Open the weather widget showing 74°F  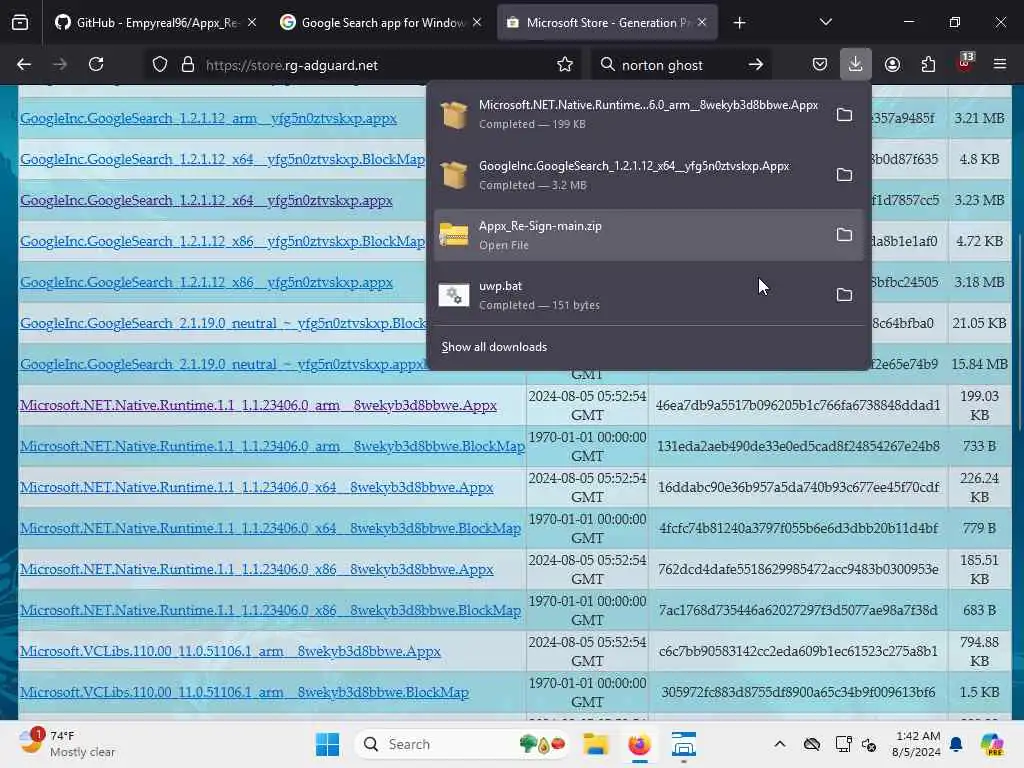[x=65, y=744]
